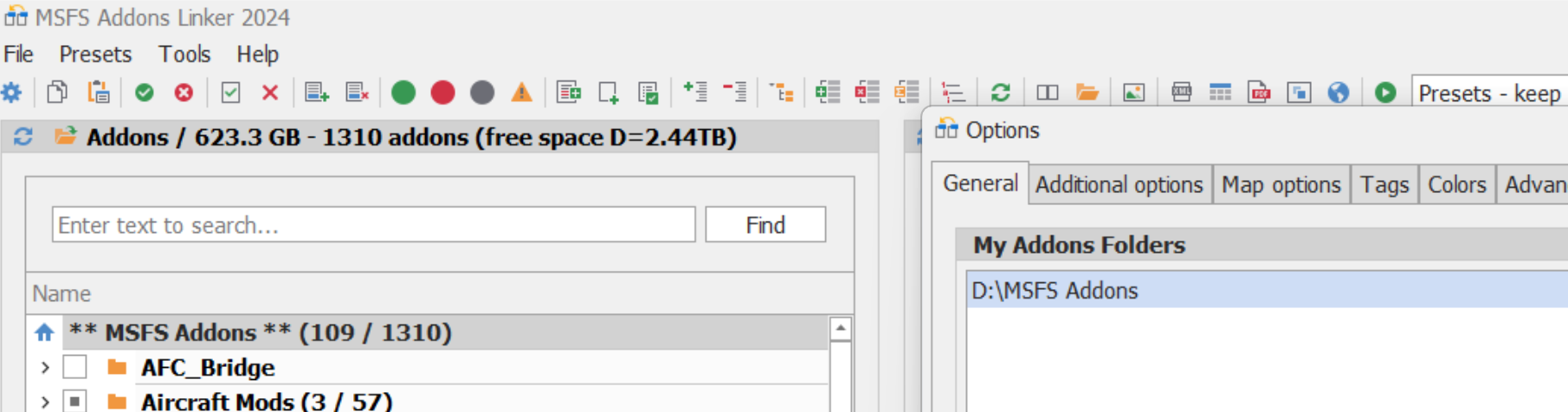1568x412 pixels.
Task: Click the solid gray circle filter
Action: pos(482,92)
